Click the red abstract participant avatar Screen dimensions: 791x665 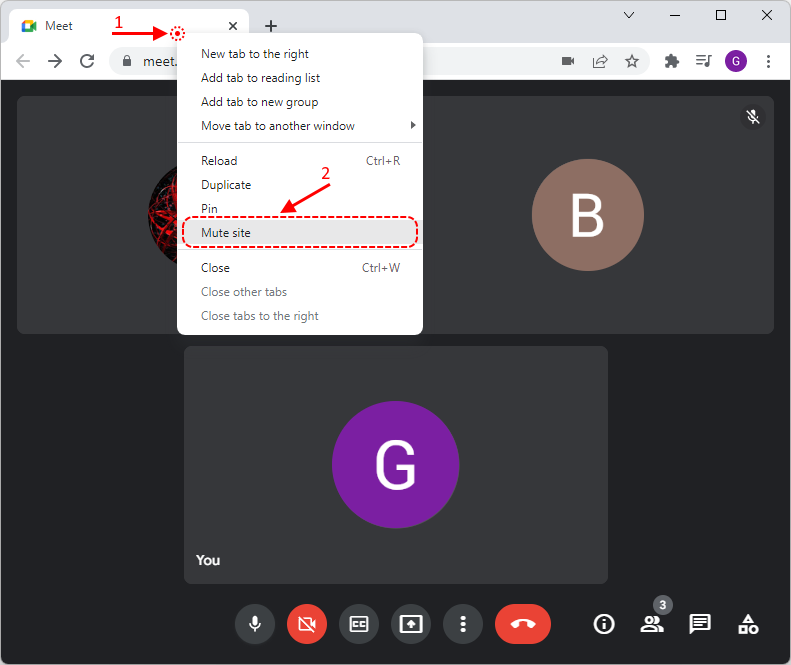(x=162, y=214)
